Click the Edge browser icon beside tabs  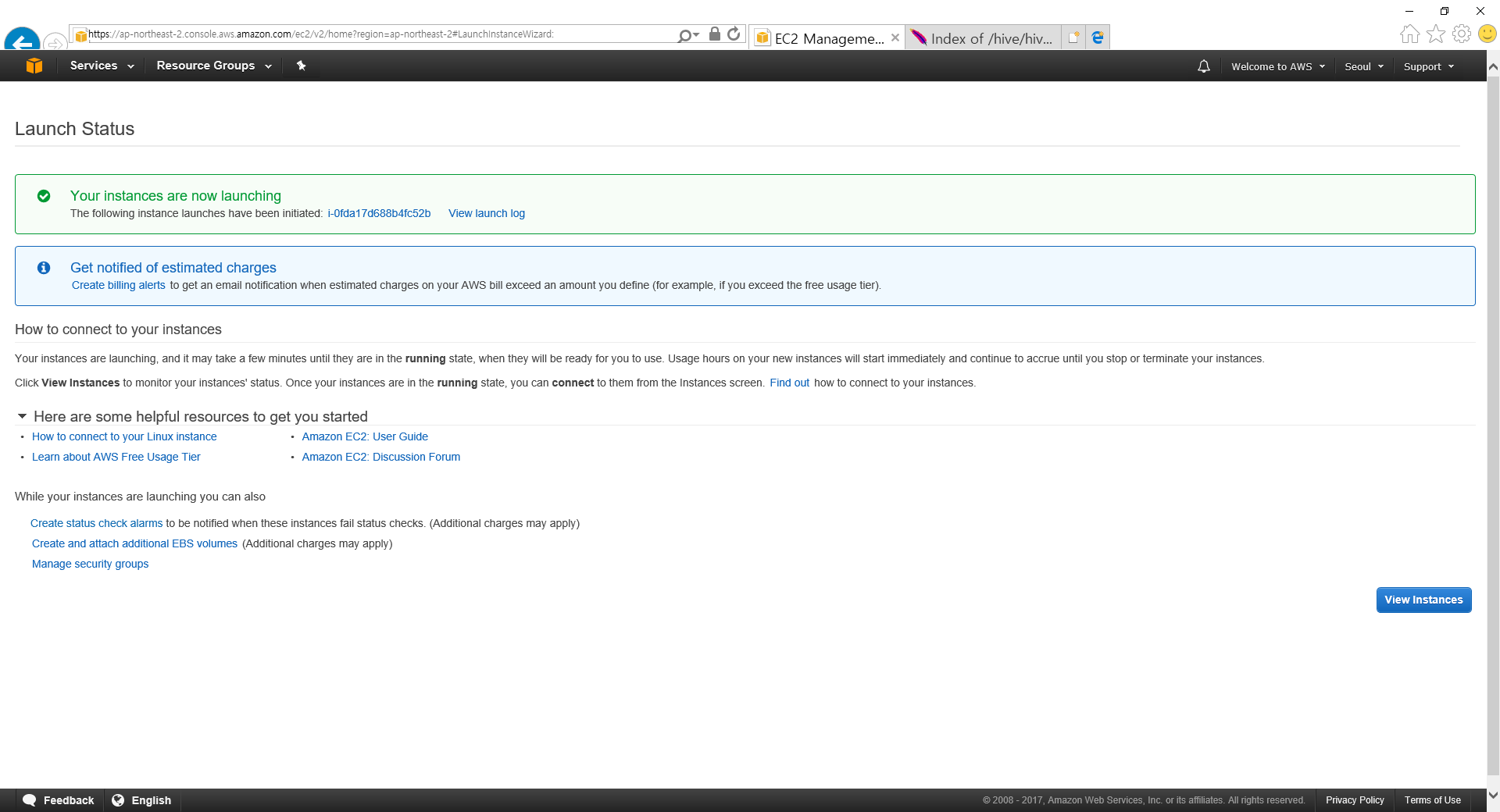pyautogui.click(x=1098, y=37)
